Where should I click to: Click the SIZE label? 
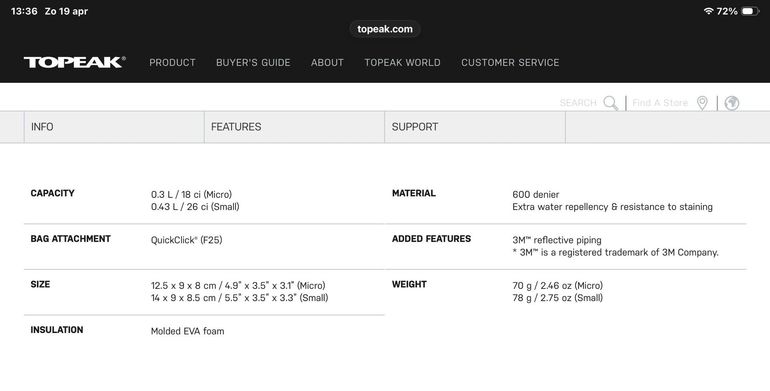40,284
